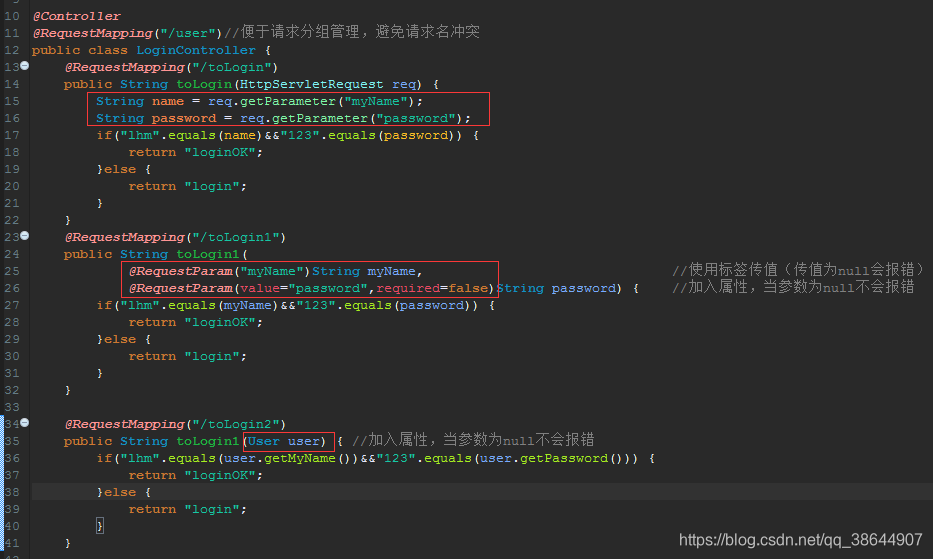Click the value="password" attribute on line 26
Screen dimensions: 933x559
point(303,288)
